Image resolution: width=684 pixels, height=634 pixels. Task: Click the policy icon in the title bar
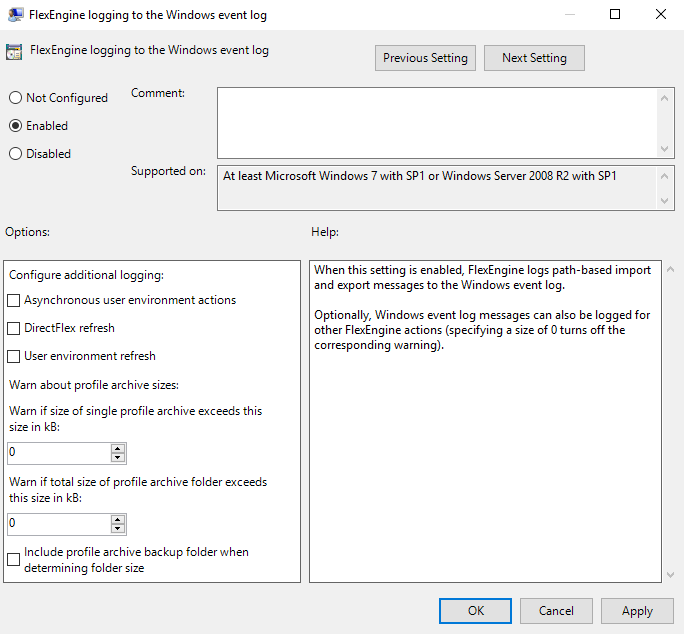(17, 15)
